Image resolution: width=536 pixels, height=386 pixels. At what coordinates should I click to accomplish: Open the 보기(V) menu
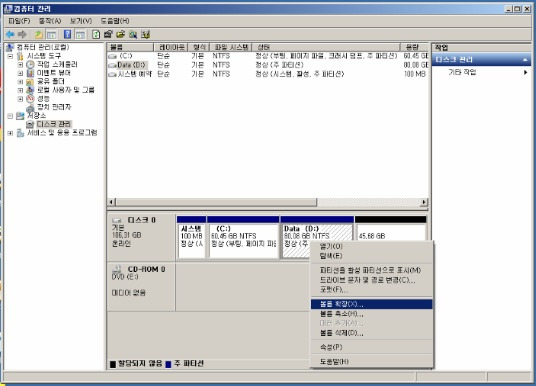tap(81, 21)
